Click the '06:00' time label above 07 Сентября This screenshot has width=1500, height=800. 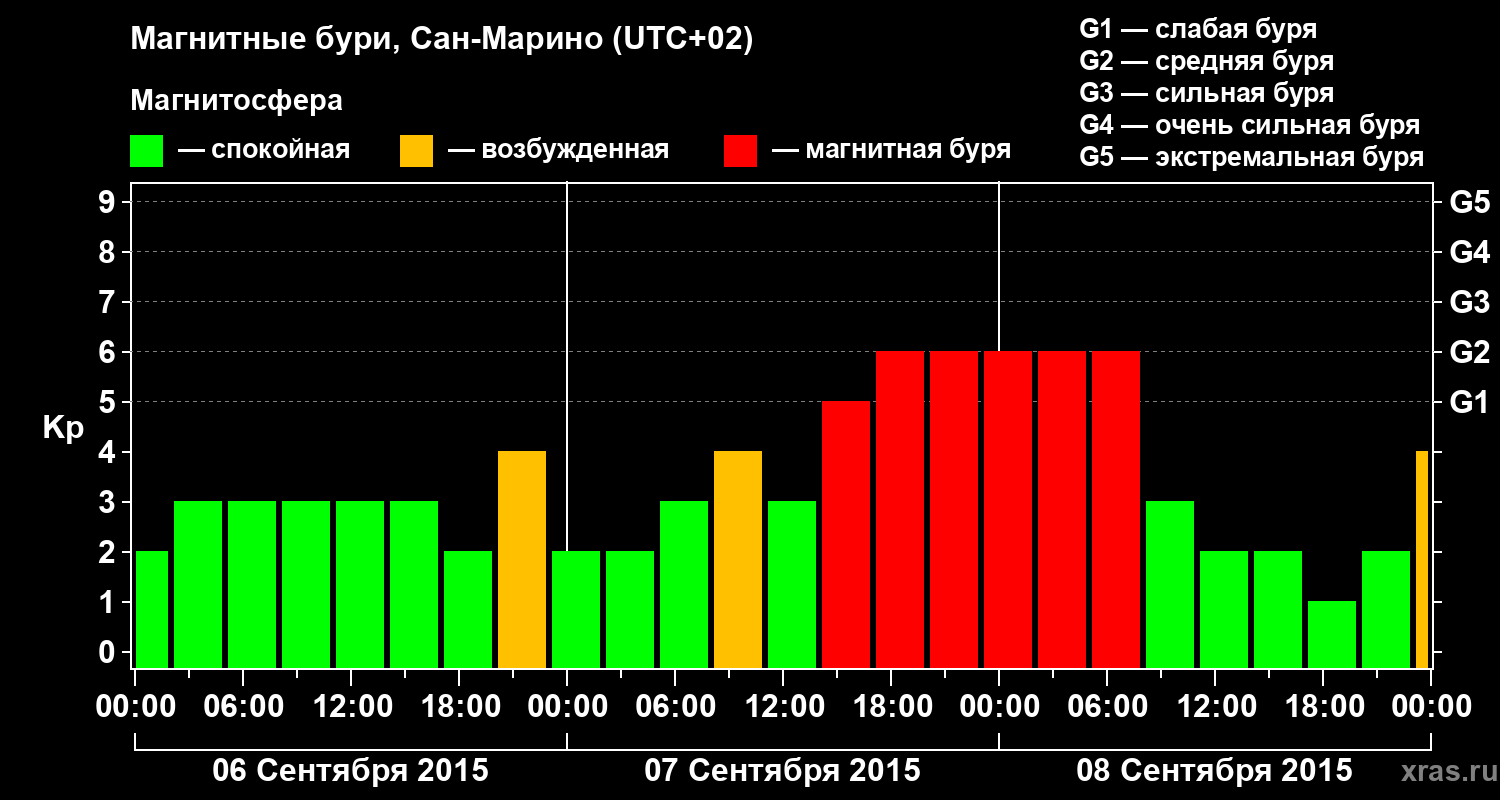(675, 708)
